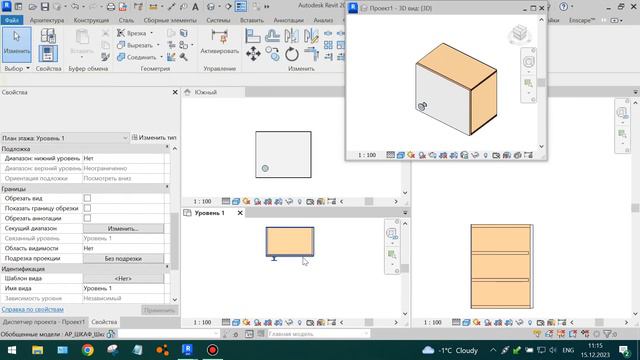640x360 pixels.
Task: Open default 3D view icon
Action: tap(211, 7)
